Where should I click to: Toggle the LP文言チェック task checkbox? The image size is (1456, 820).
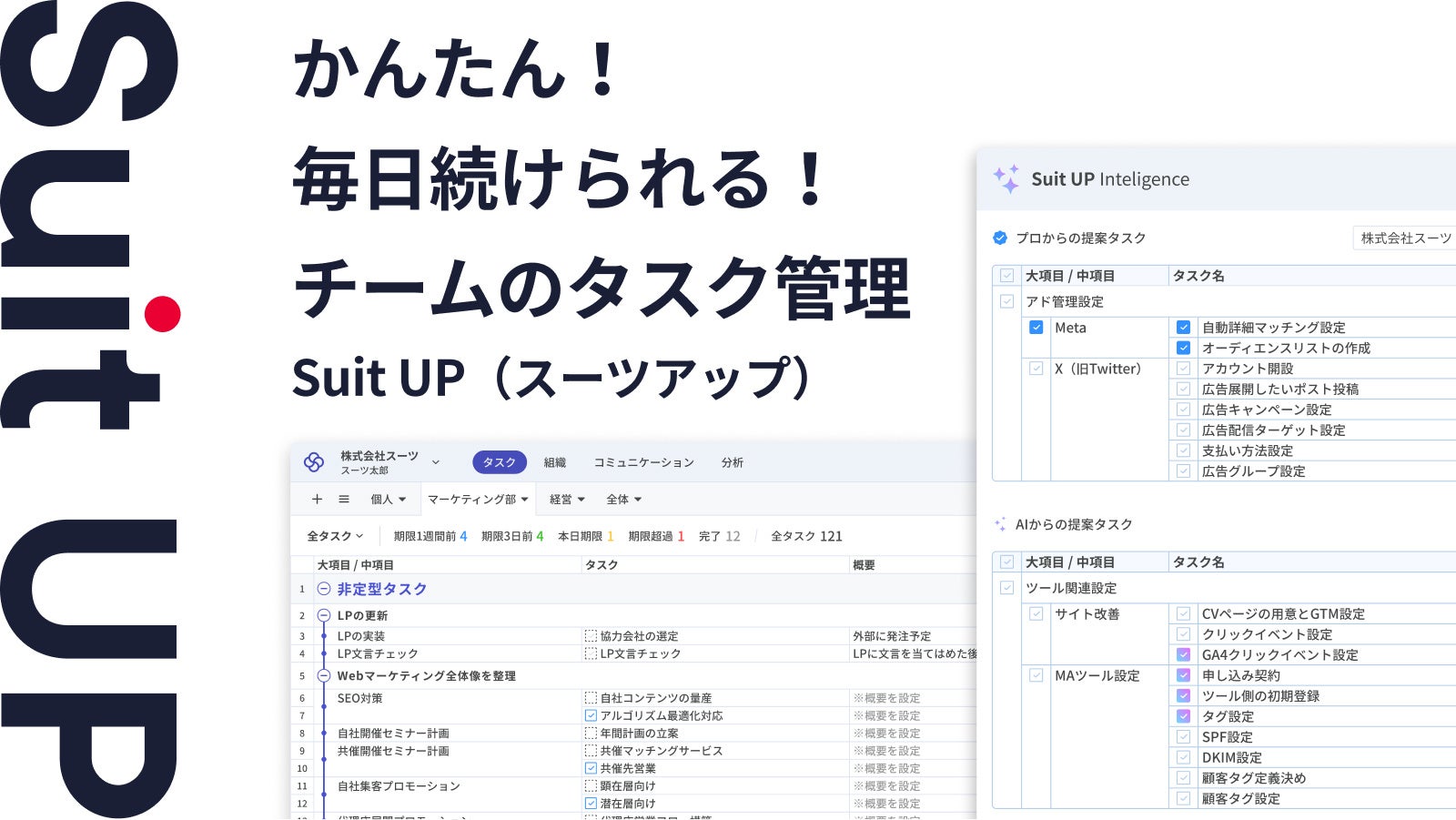pyautogui.click(x=591, y=653)
